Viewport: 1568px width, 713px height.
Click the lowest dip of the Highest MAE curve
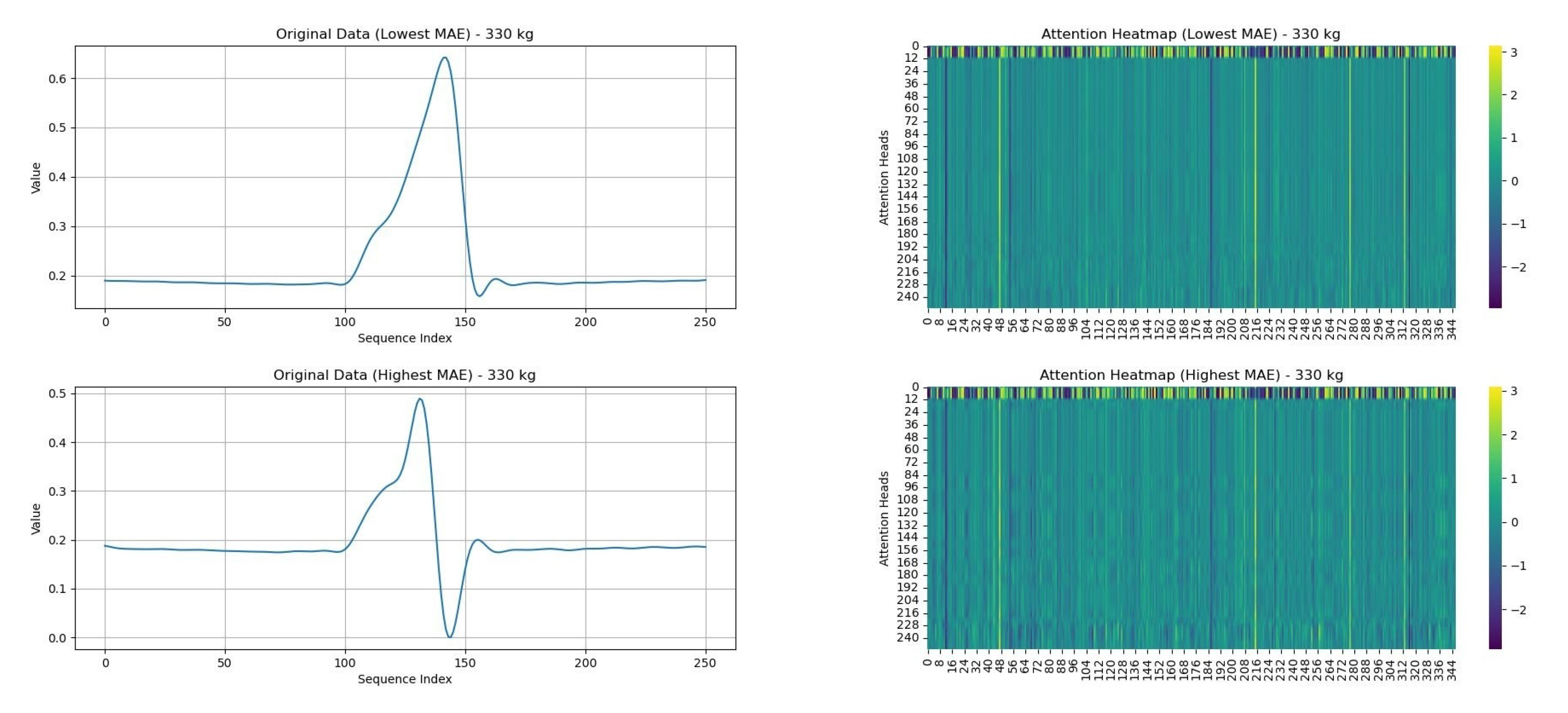(x=450, y=636)
